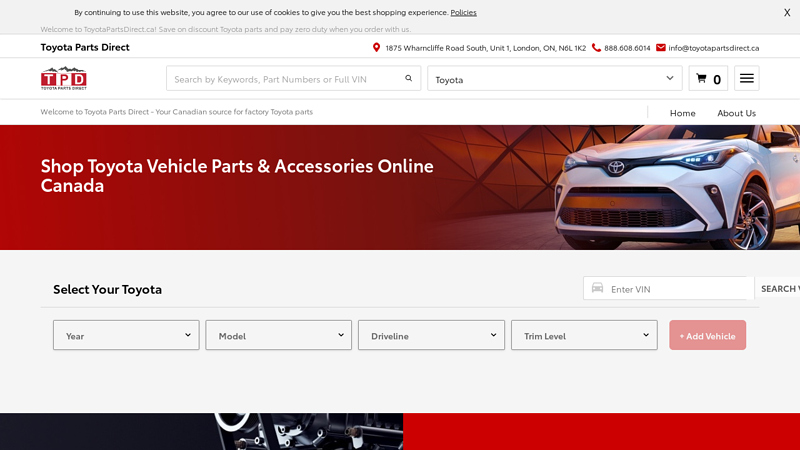Open the Policies link in cookie notice
The image size is (800, 450).
coord(463,12)
